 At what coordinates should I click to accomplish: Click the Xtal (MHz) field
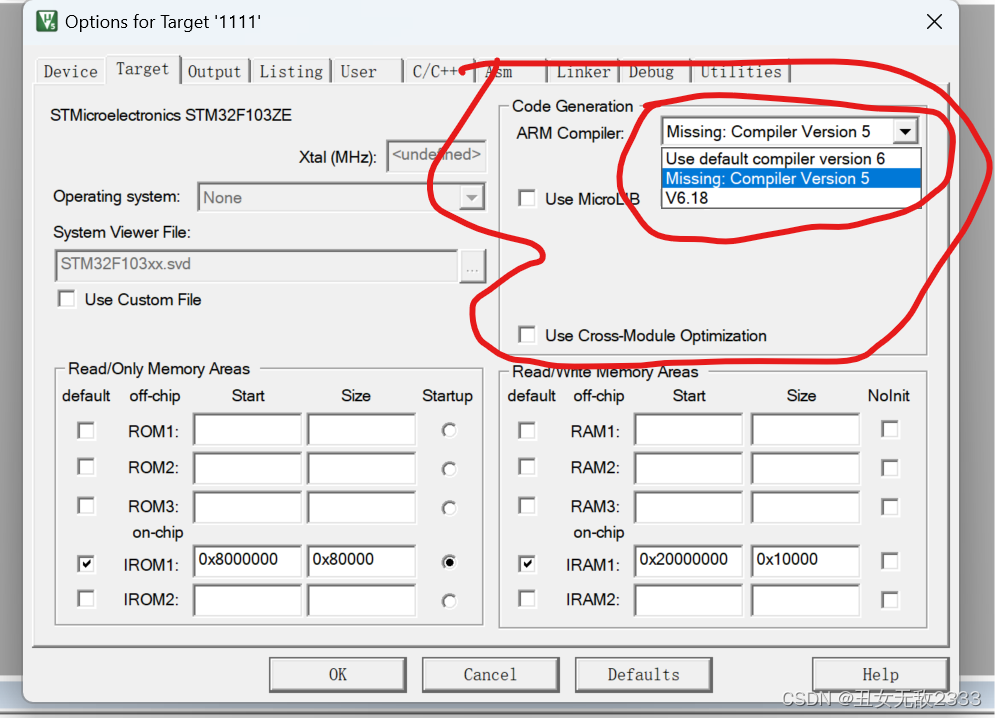click(x=436, y=156)
